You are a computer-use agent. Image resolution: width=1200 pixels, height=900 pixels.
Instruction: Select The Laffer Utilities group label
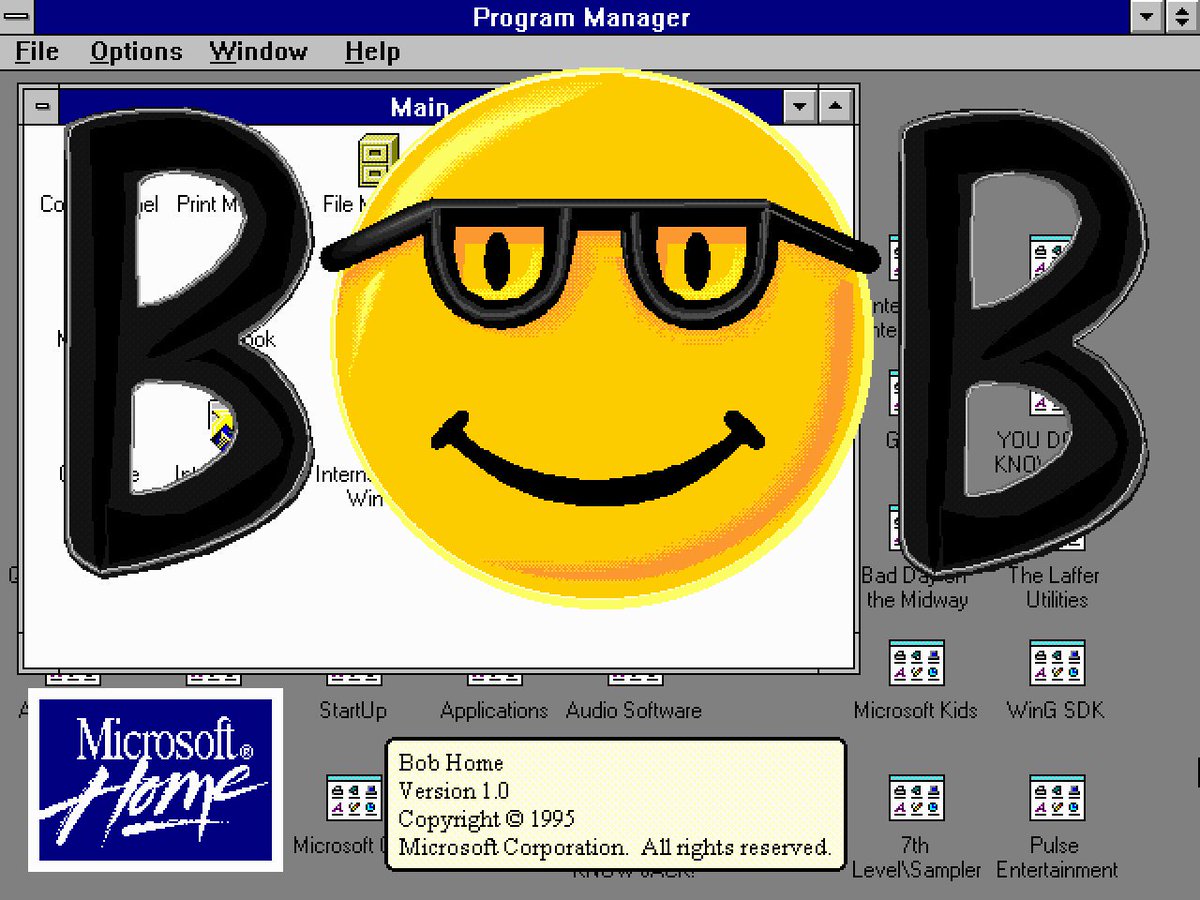tap(1055, 588)
